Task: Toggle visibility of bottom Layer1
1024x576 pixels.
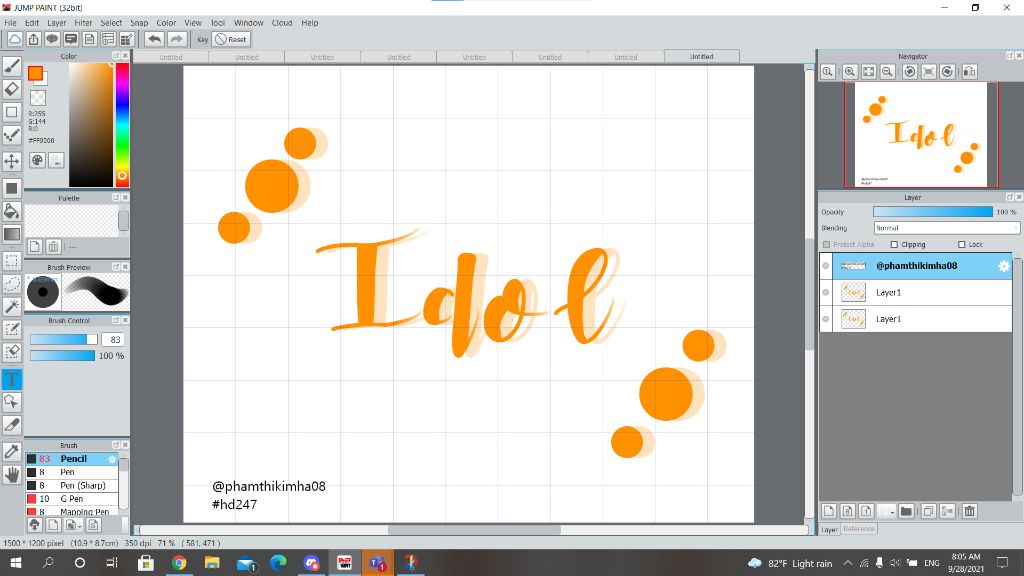Action: coord(826,319)
